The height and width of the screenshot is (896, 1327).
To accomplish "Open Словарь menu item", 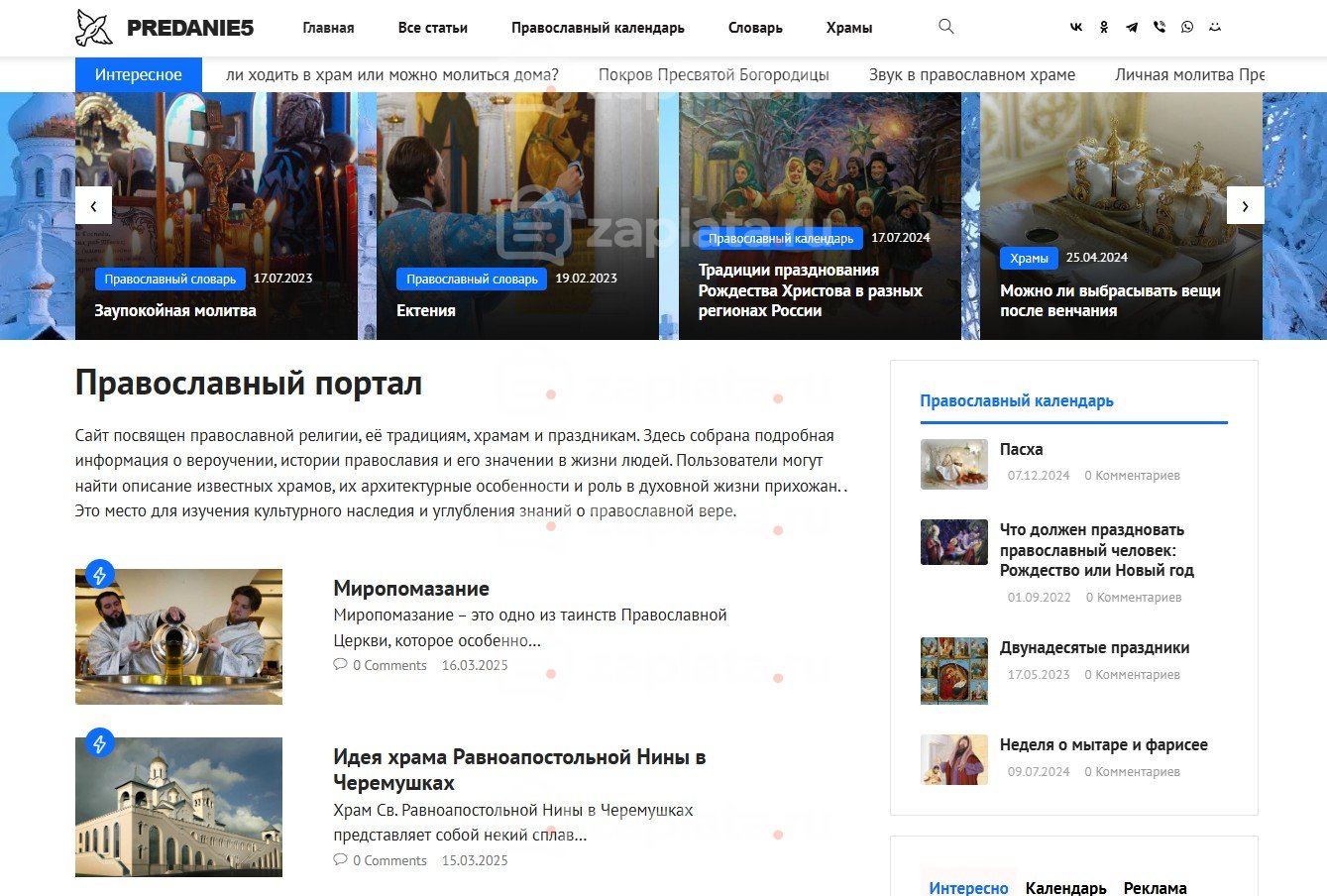I will pyautogui.click(x=755, y=28).
